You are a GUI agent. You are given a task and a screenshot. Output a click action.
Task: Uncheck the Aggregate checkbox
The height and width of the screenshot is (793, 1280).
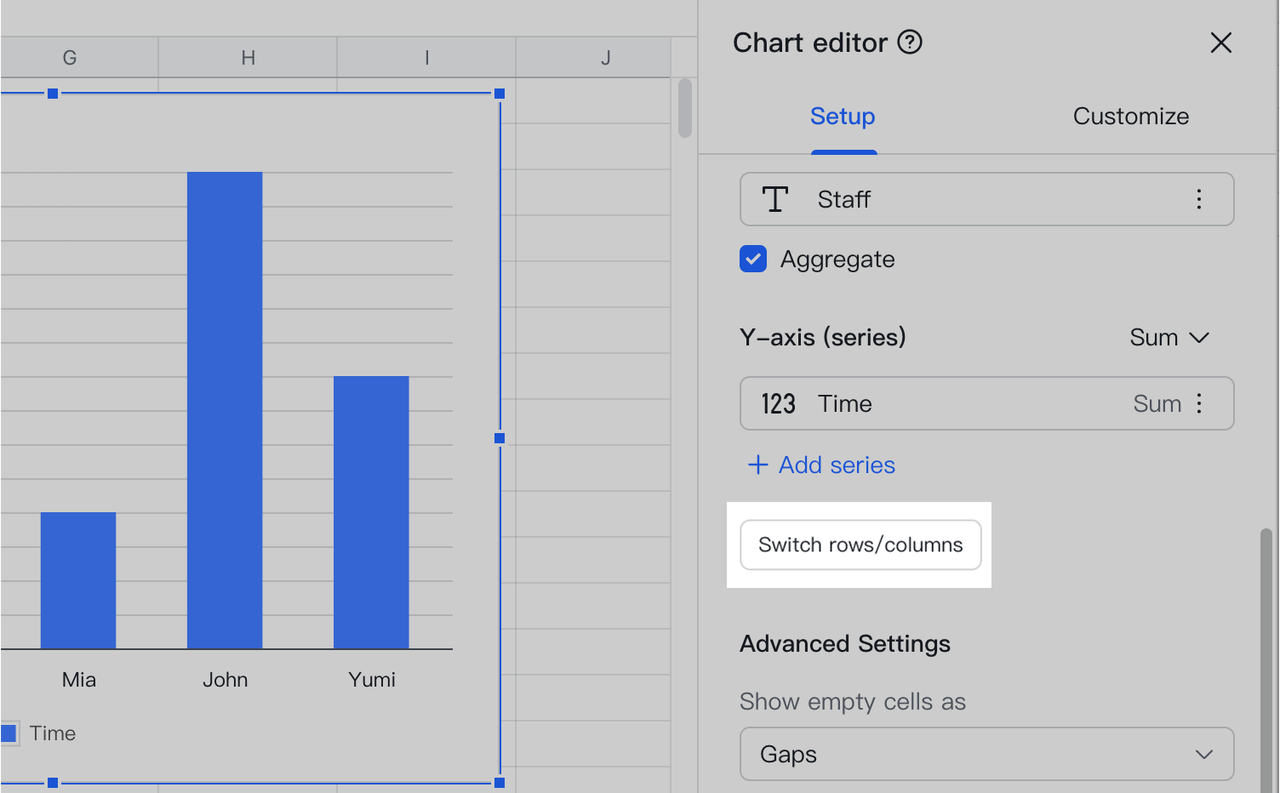[753, 259]
